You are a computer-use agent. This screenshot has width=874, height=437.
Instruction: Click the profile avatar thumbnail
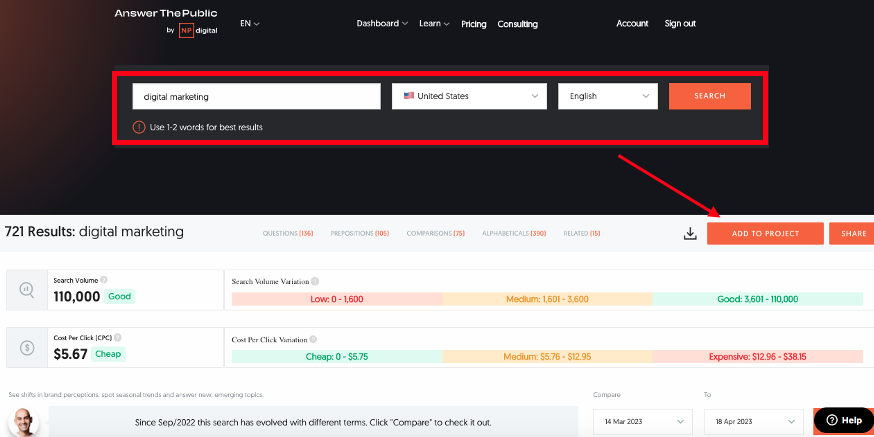27,421
